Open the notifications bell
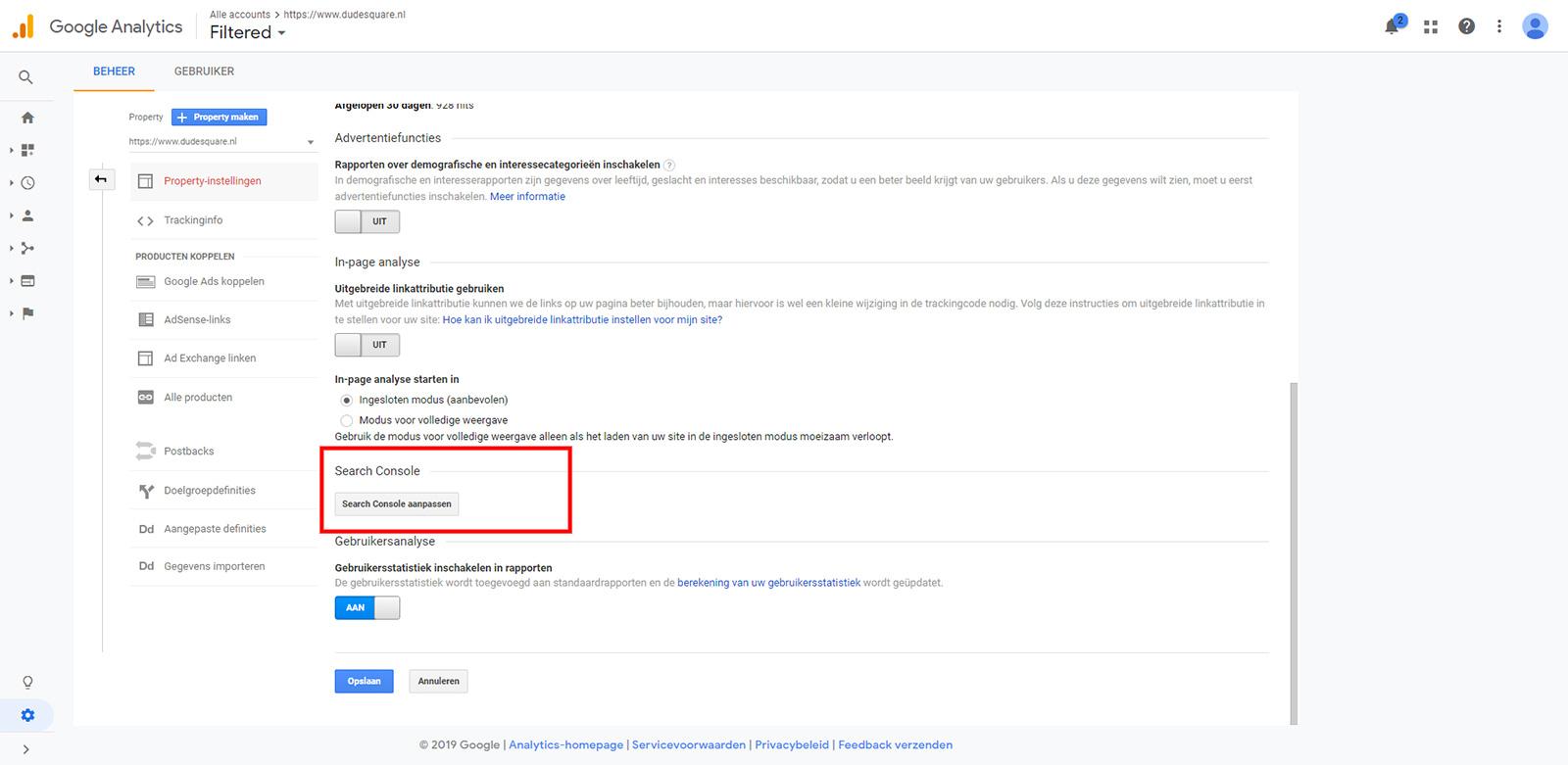Screen dimensions: 1568x765 coord(1392,26)
